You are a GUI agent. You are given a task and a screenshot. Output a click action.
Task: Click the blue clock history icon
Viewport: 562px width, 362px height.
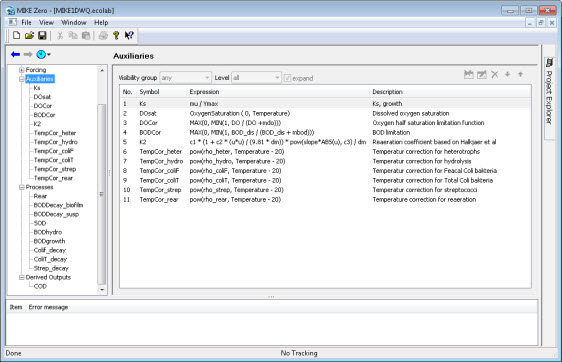click(41, 54)
